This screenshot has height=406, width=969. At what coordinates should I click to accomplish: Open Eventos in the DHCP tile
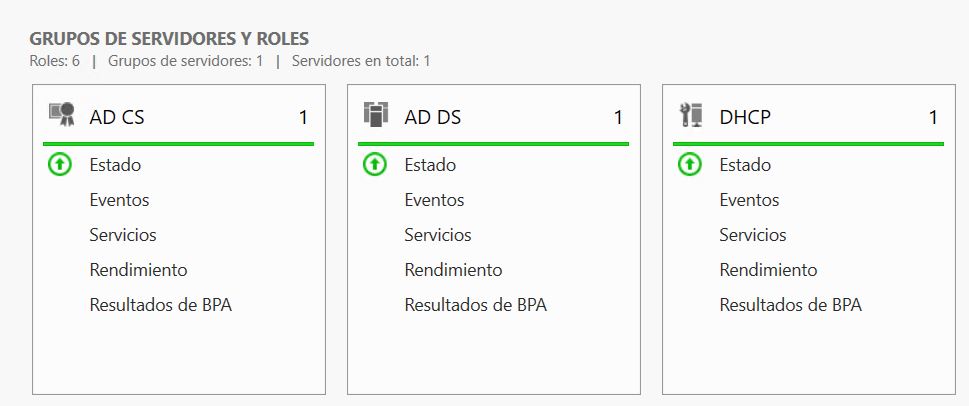click(750, 200)
